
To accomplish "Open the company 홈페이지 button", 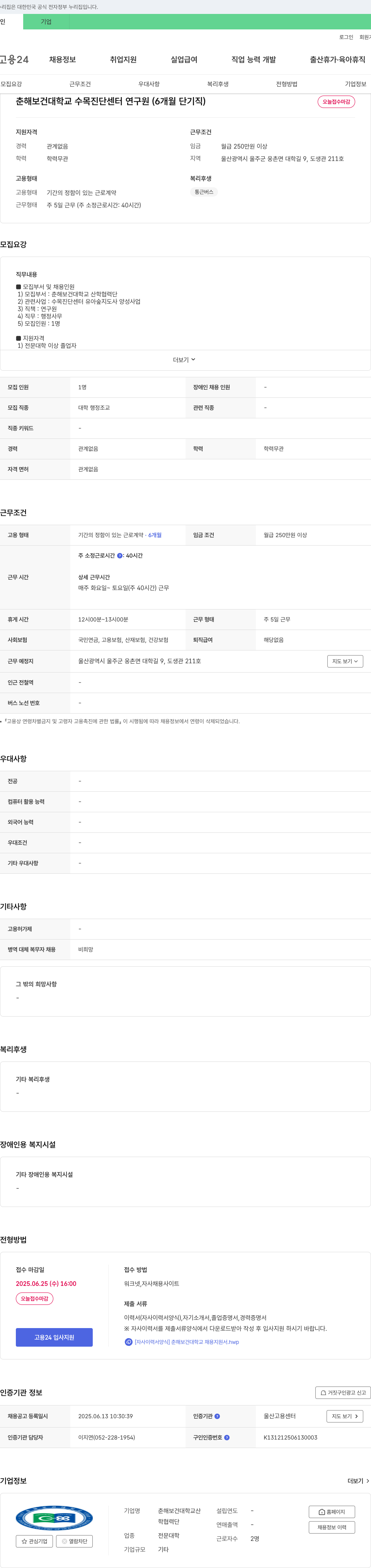I will pyautogui.click(x=332, y=1512).
